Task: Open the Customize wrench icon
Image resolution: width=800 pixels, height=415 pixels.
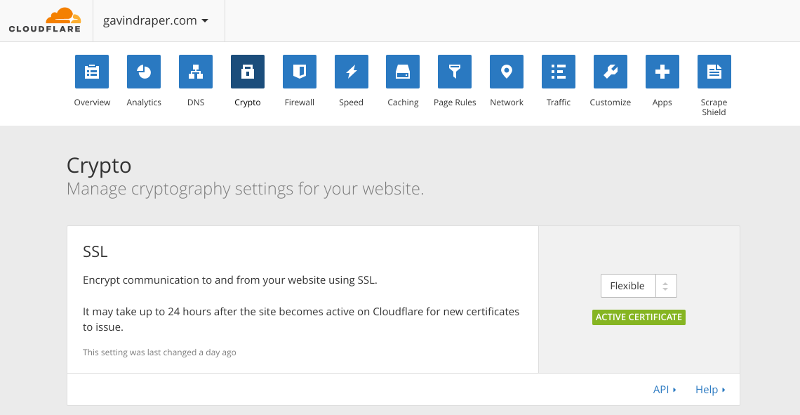Action: click(x=610, y=72)
